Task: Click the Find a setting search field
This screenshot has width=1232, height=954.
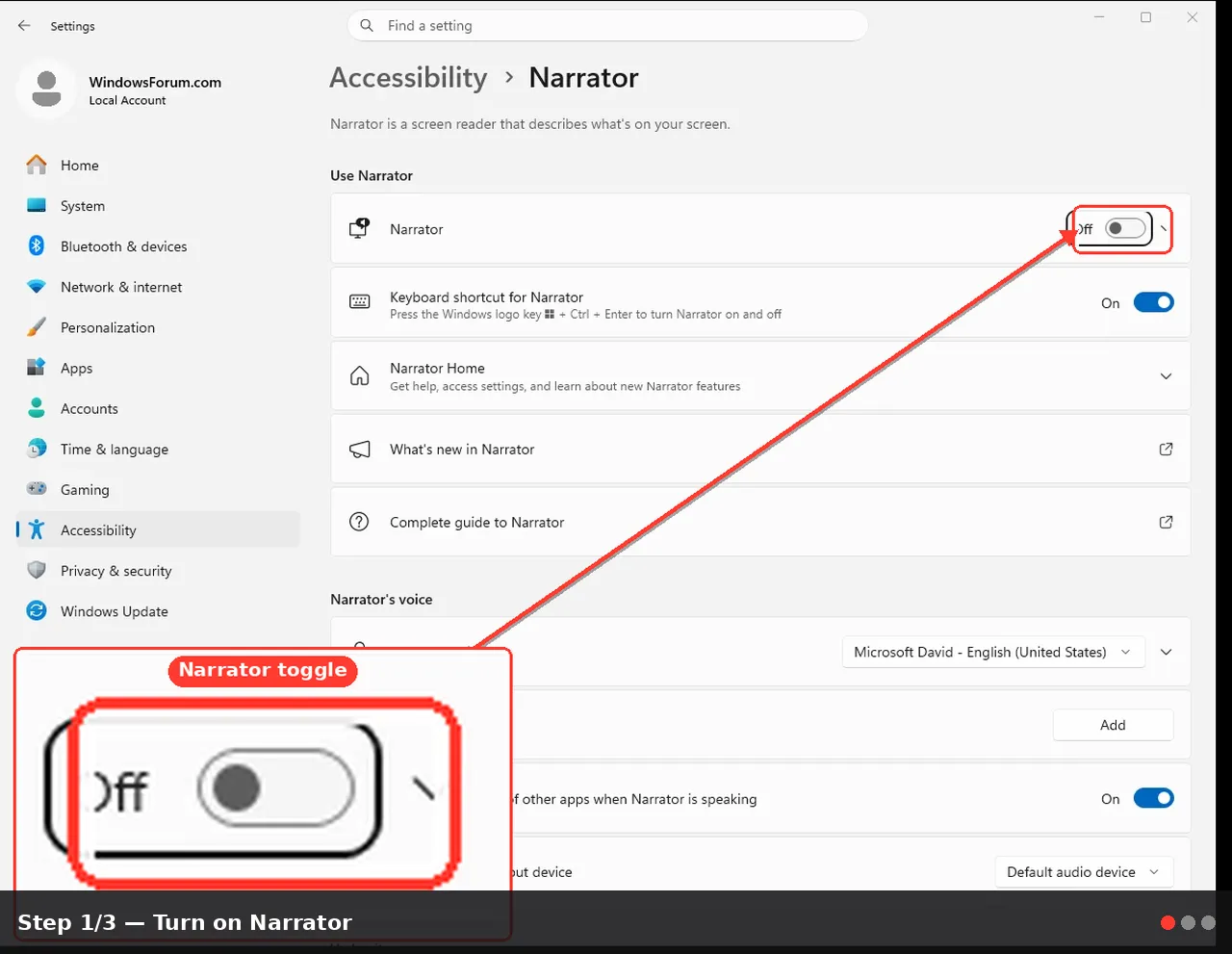Action: coord(607,26)
